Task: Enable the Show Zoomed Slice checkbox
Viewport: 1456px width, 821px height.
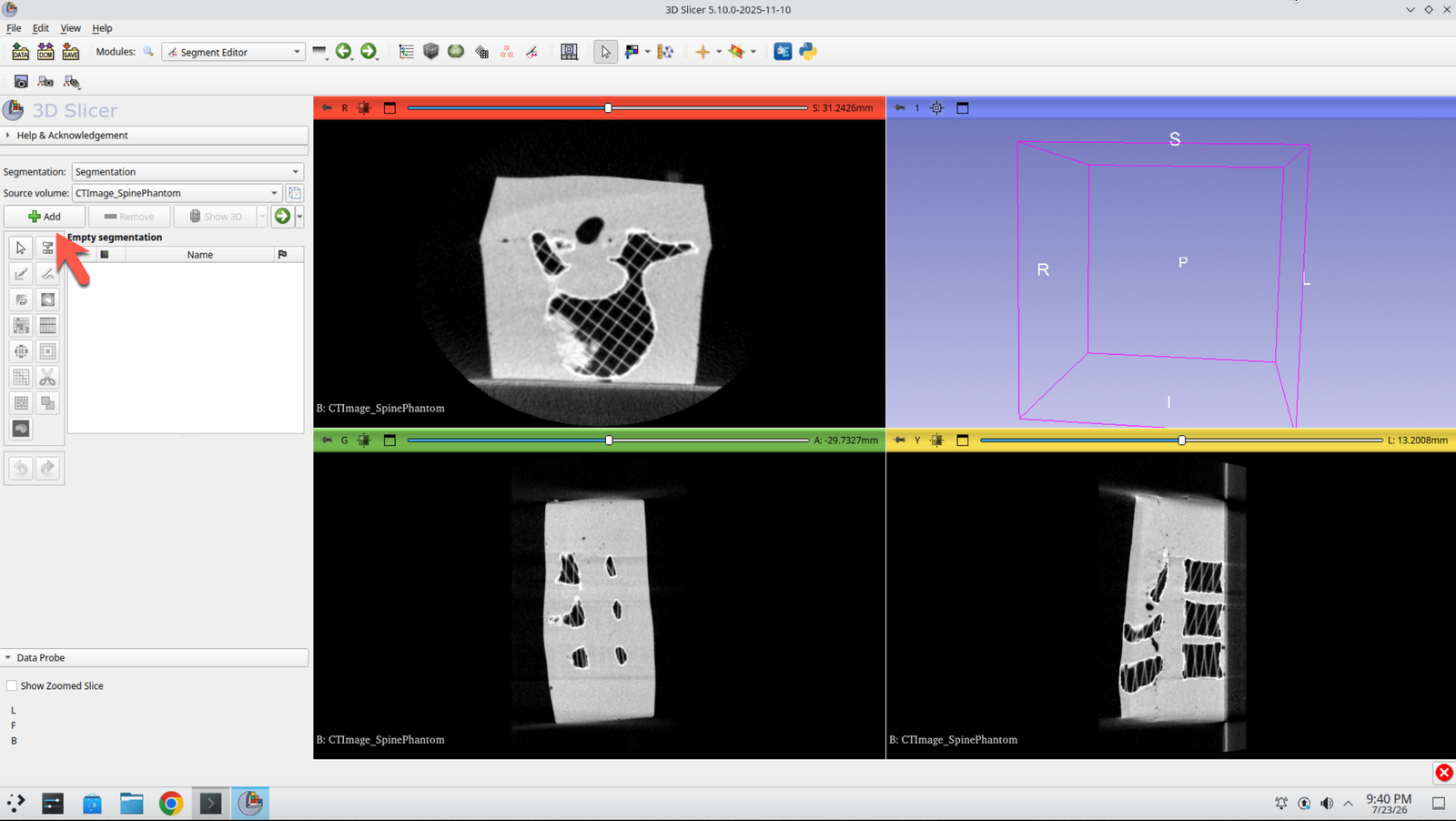Action: (12, 685)
